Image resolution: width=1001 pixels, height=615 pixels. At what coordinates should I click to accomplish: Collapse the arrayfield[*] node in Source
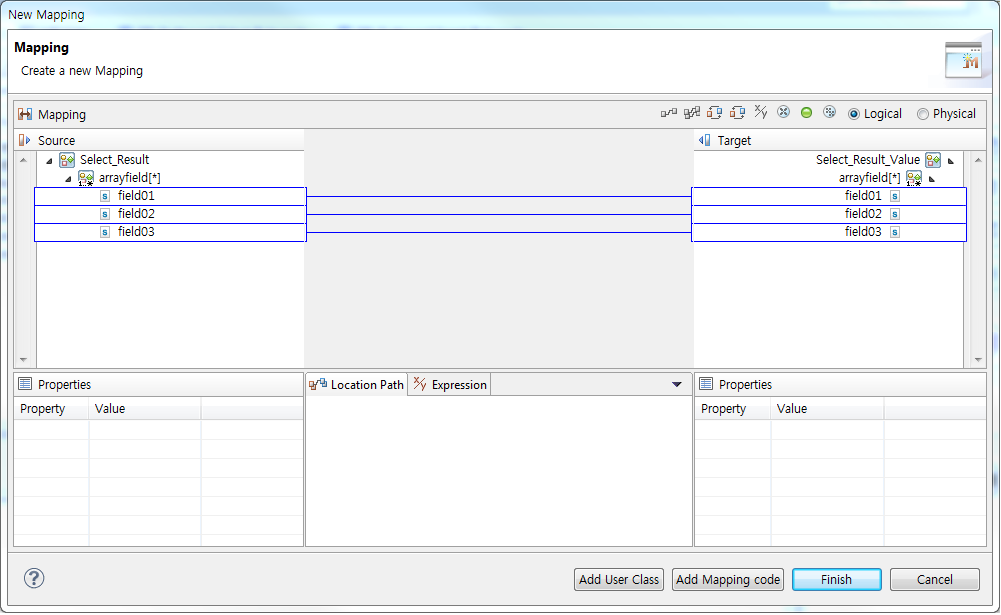tap(67, 177)
